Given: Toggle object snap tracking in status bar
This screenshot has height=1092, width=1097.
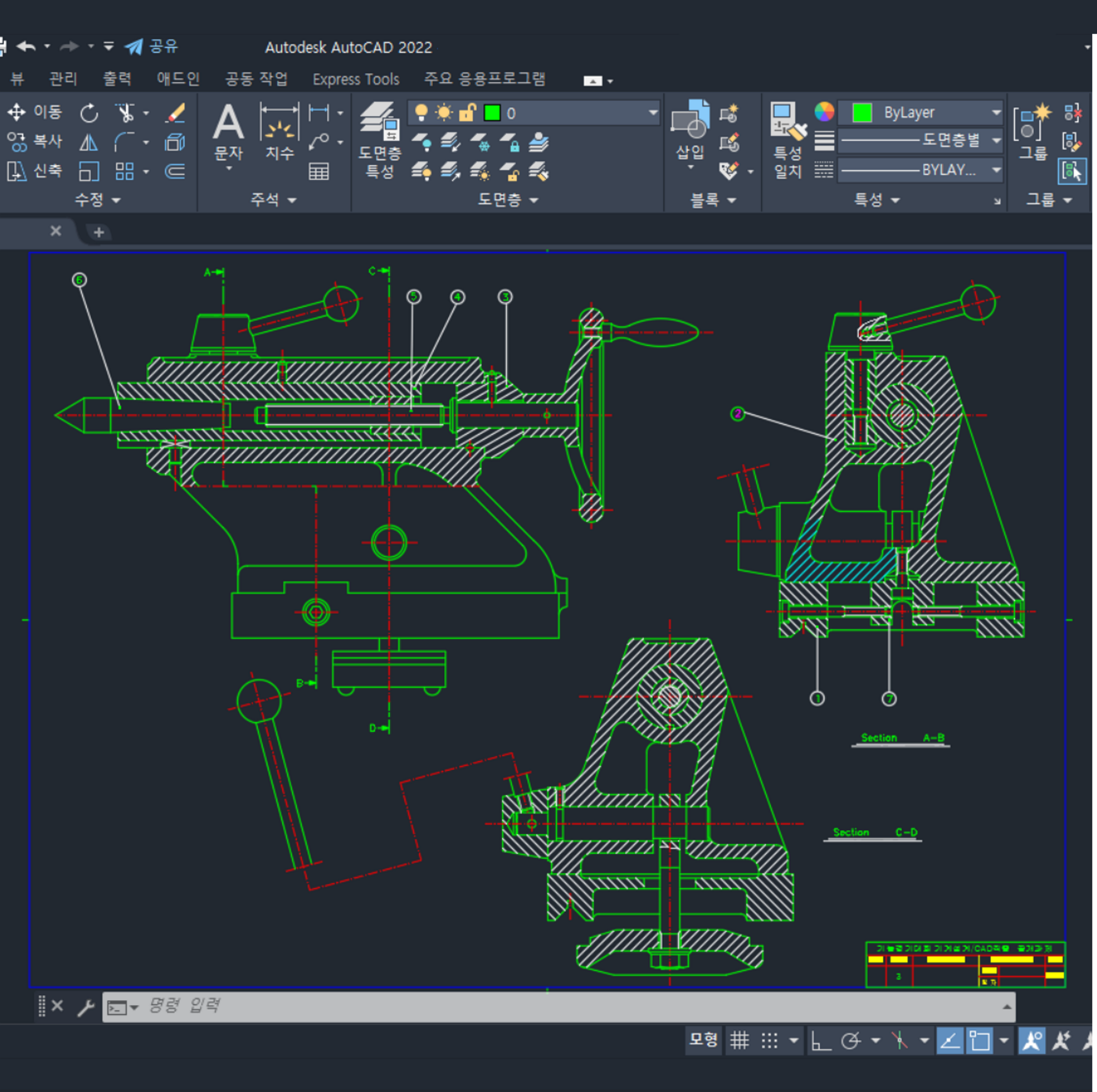Looking at the screenshot, I should 950,1040.
